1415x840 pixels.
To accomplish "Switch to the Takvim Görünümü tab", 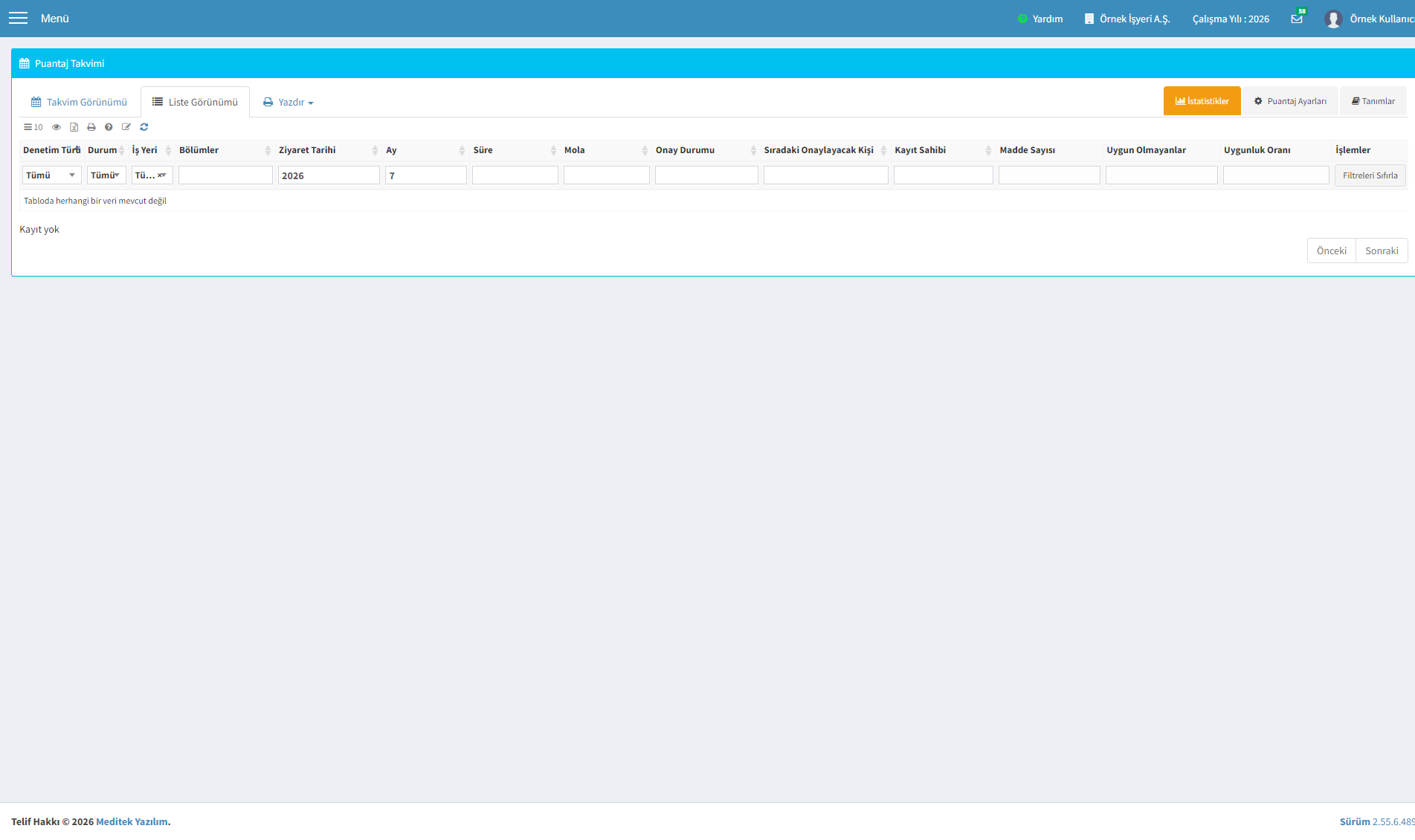I will 79,102.
